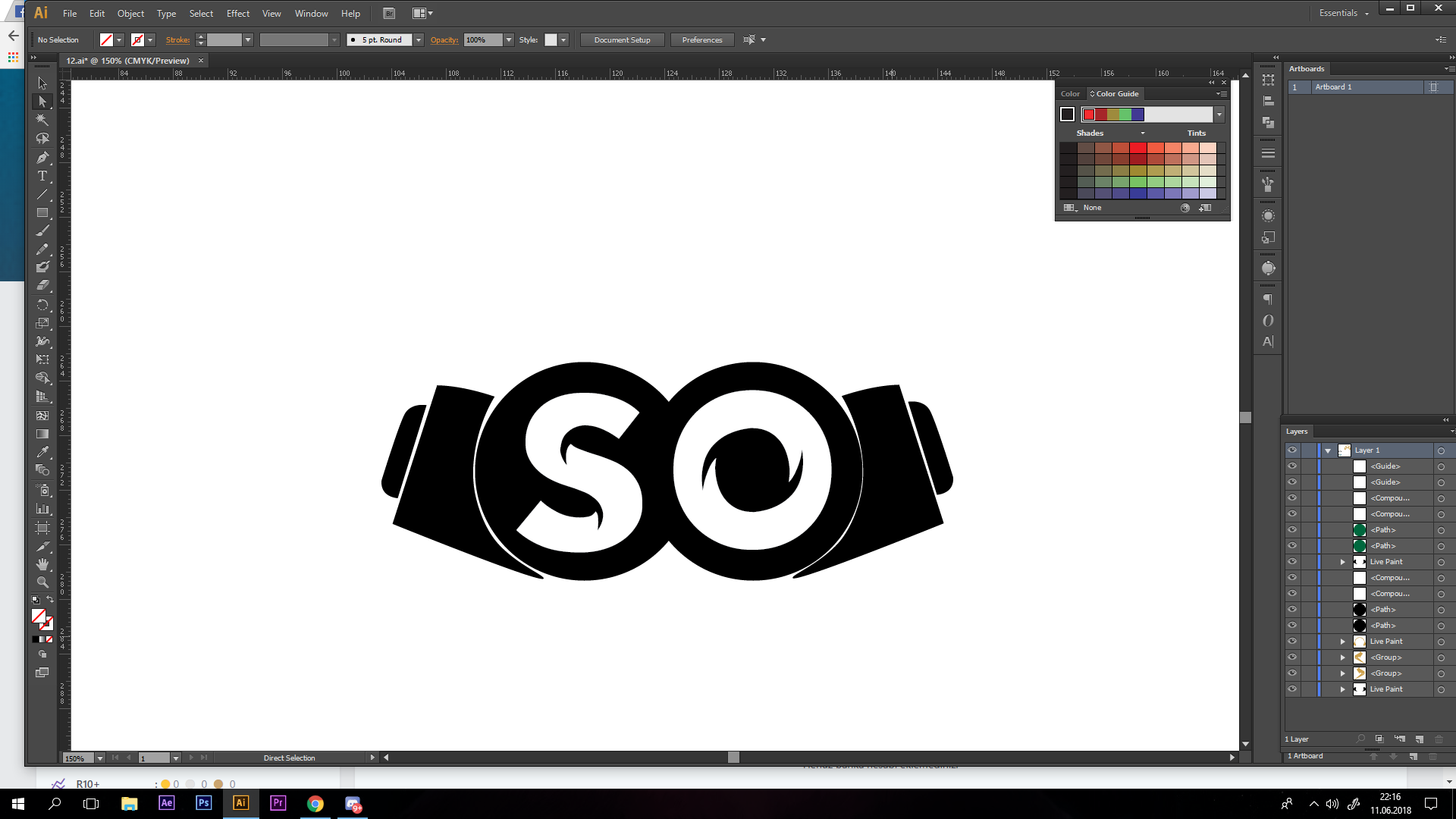Open the Opacity panel link
The height and width of the screenshot is (819, 1456).
tap(444, 40)
